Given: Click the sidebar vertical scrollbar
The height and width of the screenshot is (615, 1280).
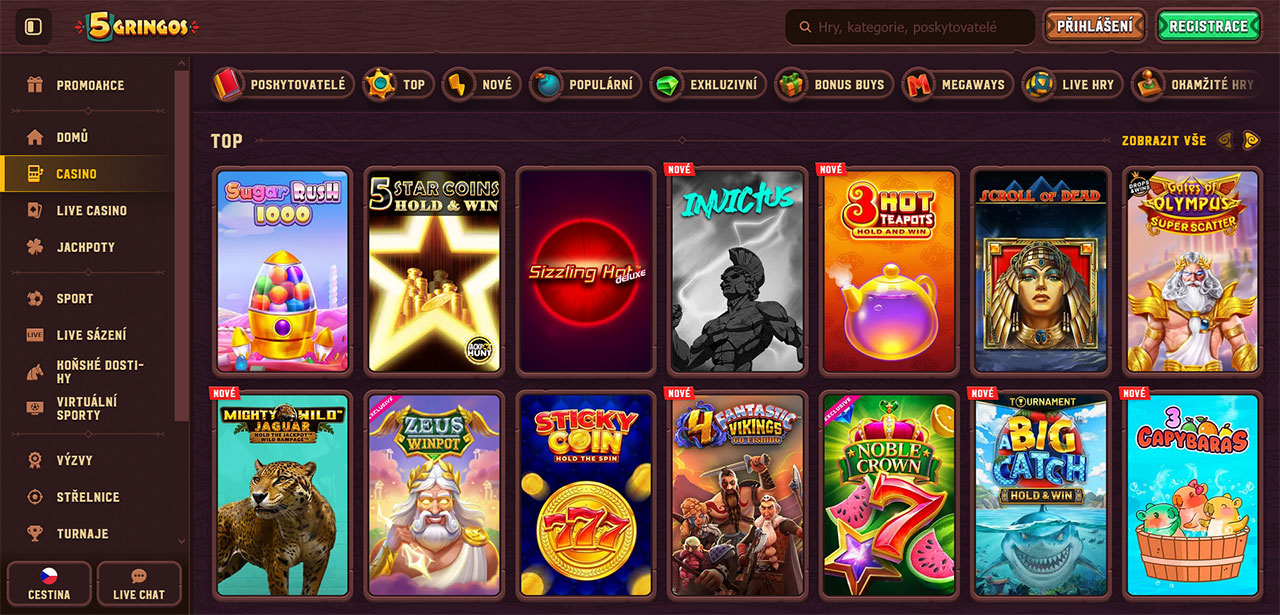Looking at the screenshot, I should pos(181,245).
